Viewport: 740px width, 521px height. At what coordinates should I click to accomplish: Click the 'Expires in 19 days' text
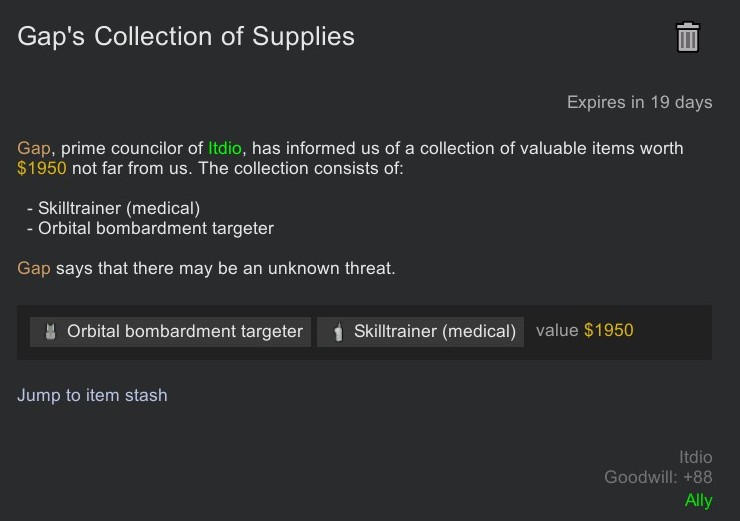tap(639, 102)
